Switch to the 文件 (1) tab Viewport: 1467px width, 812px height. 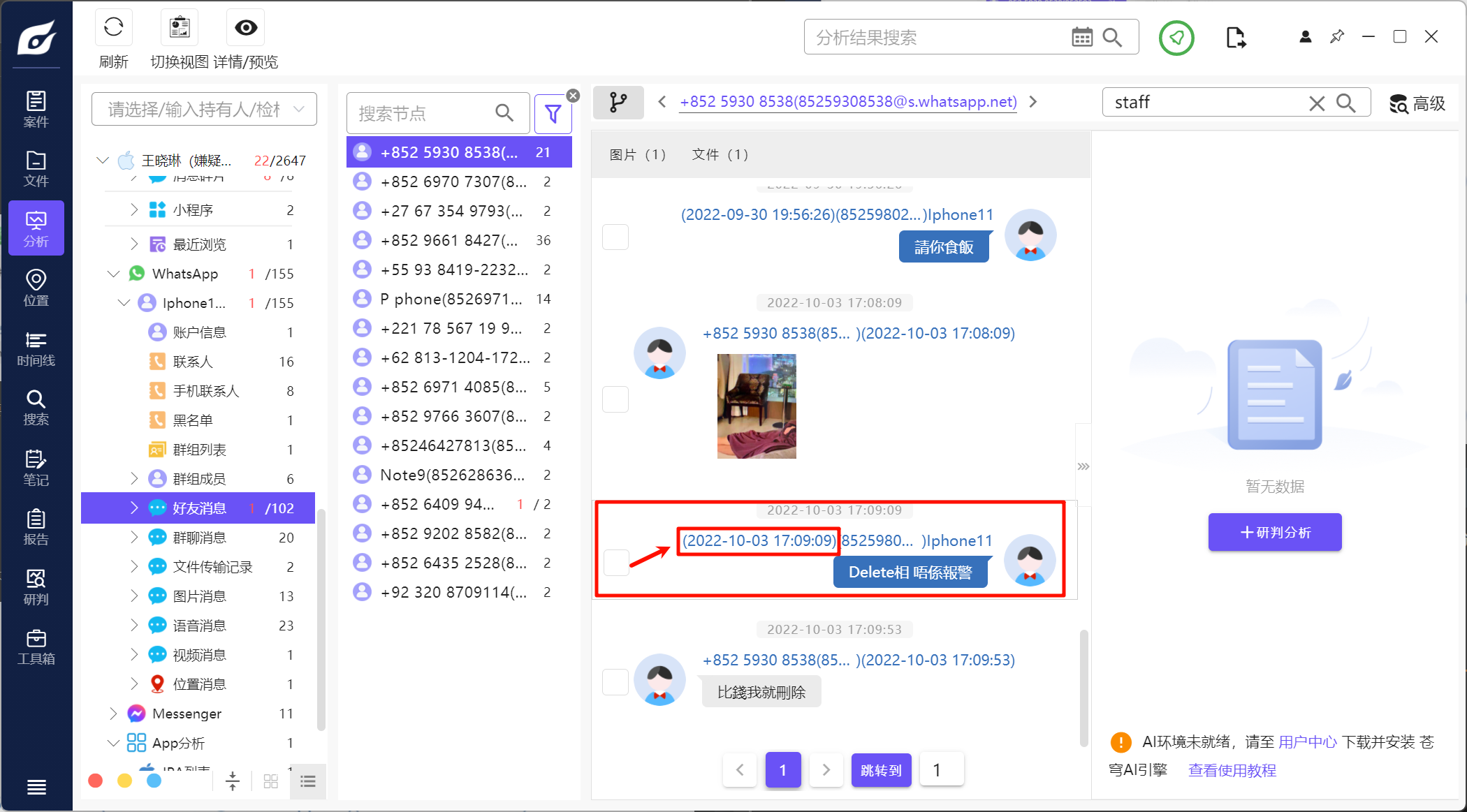720,154
